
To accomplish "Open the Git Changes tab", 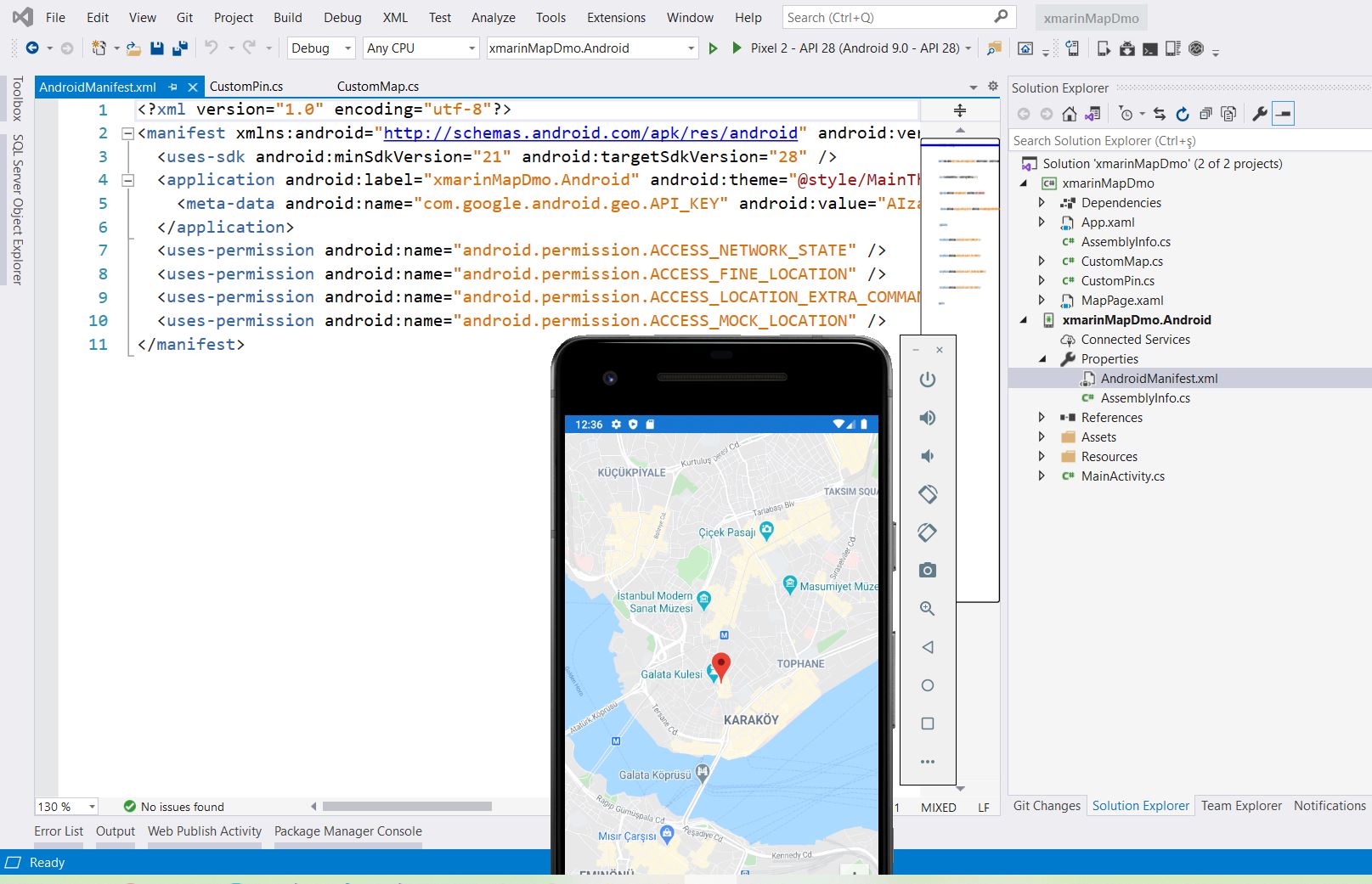I will 1047,806.
